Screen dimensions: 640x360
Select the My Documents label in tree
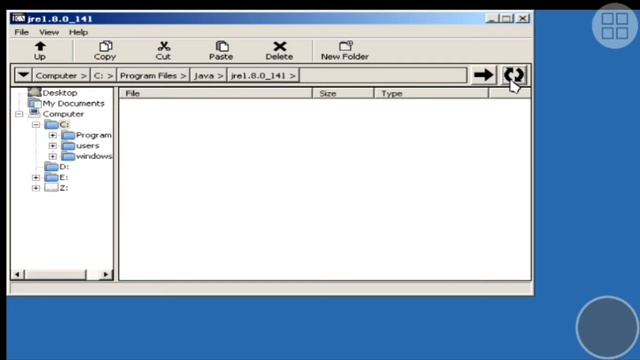pyautogui.click(x=73, y=103)
